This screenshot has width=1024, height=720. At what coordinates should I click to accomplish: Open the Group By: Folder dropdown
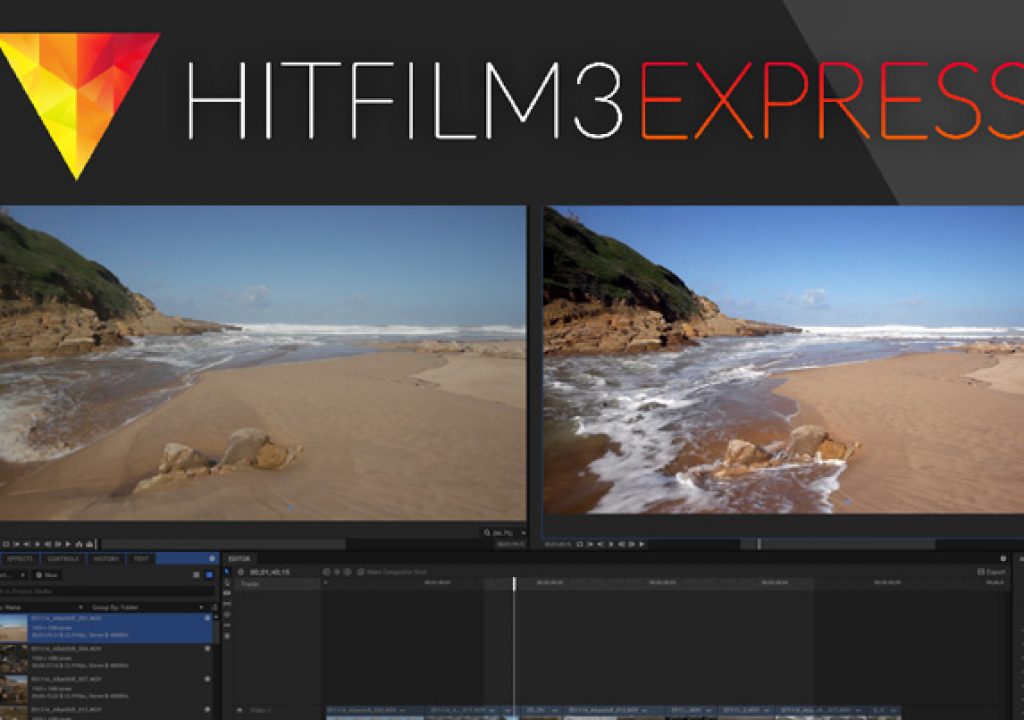tap(147, 608)
